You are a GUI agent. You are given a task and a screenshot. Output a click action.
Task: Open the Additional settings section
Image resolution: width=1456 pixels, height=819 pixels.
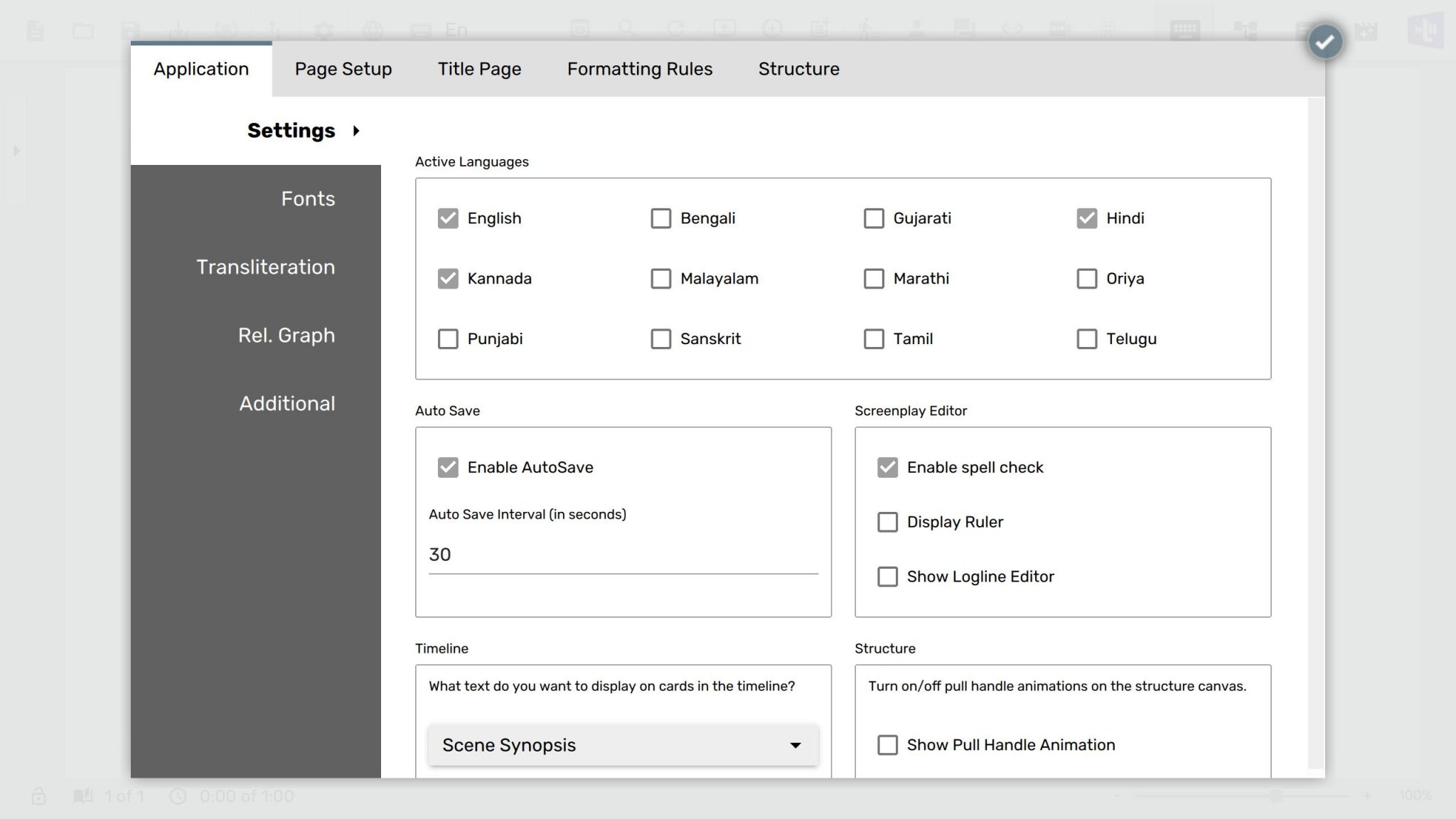(x=287, y=404)
